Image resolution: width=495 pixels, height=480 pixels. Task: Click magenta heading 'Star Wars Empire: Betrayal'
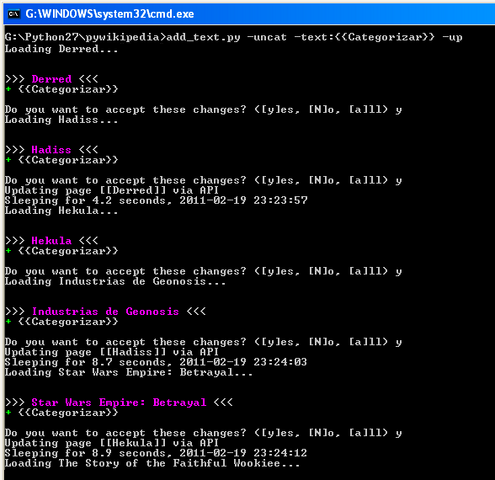tap(119, 402)
